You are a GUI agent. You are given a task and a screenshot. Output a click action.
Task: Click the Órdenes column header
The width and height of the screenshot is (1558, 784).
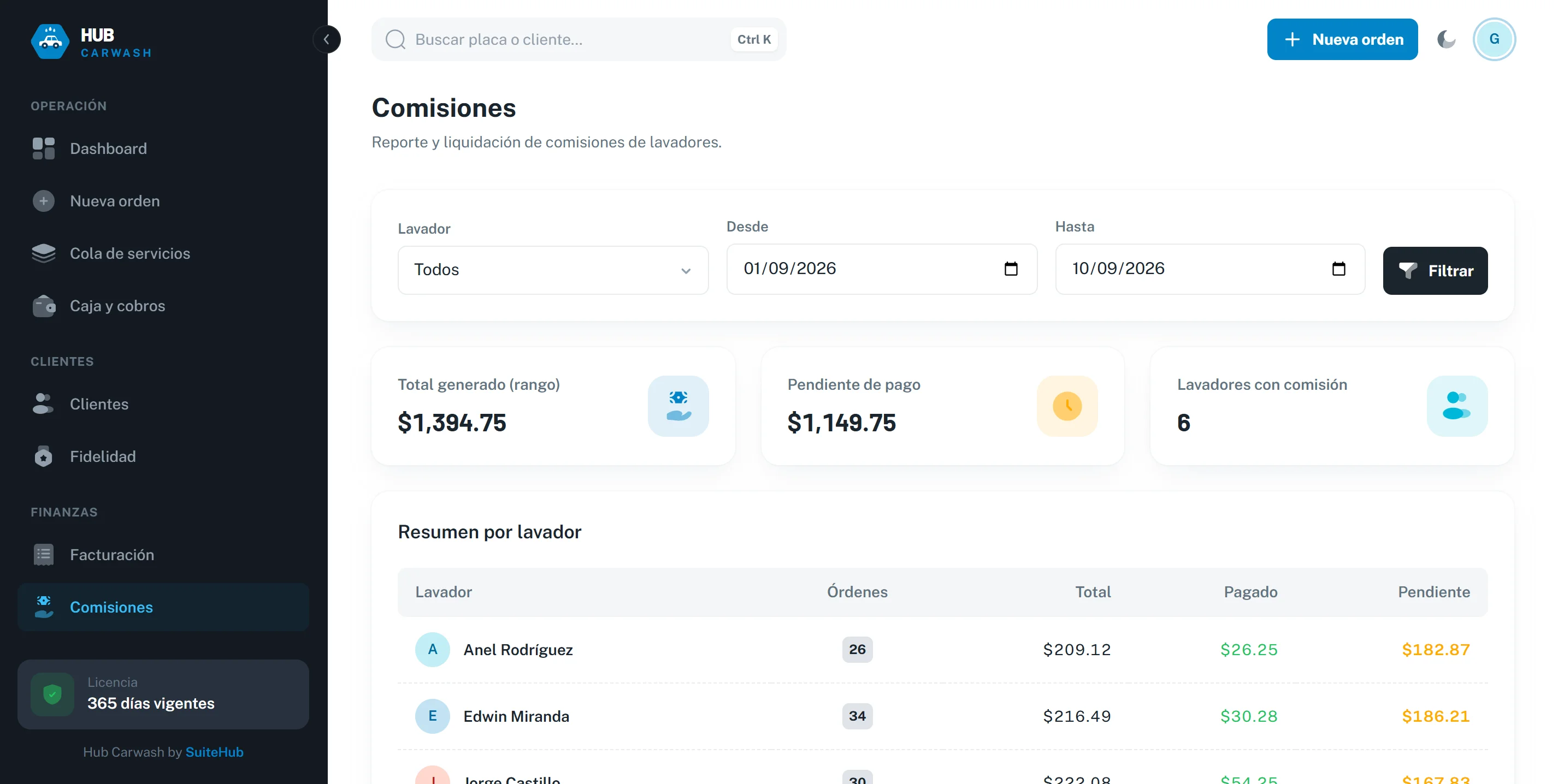(x=857, y=592)
